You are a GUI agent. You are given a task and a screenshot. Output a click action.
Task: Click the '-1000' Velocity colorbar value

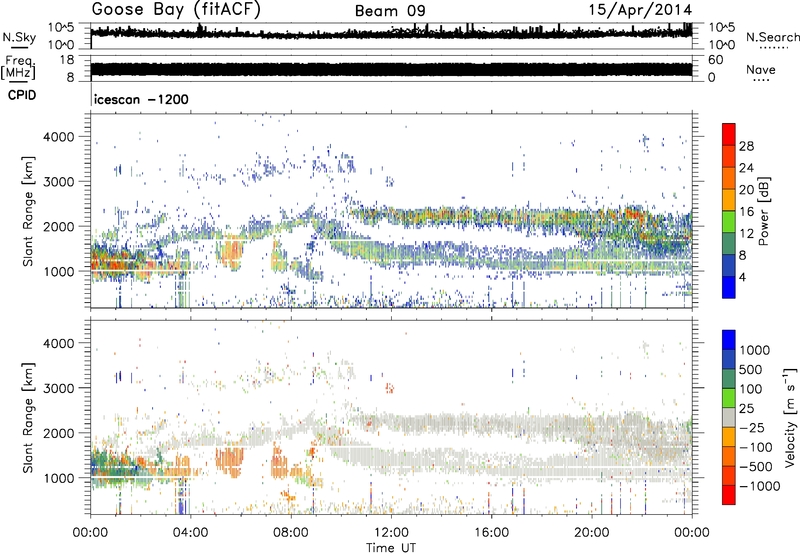point(760,486)
